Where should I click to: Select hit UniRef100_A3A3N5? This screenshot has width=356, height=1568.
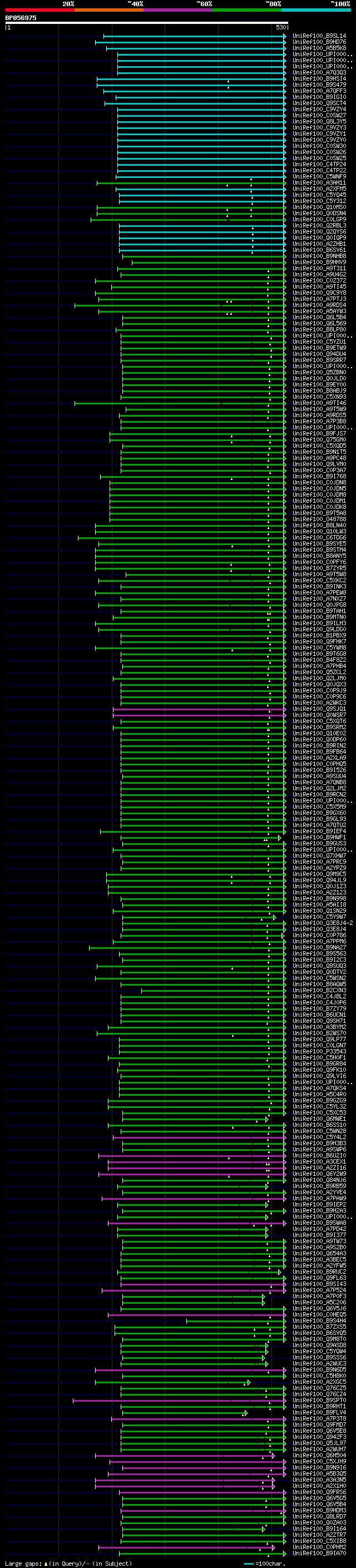(x=319, y=1480)
